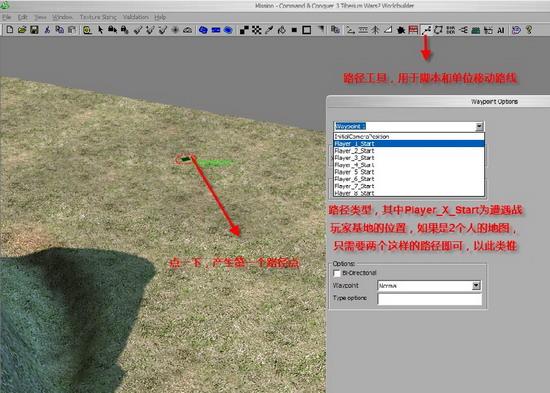Click the cut scissors icon
This screenshot has height=393, width=550.
click(47, 30)
